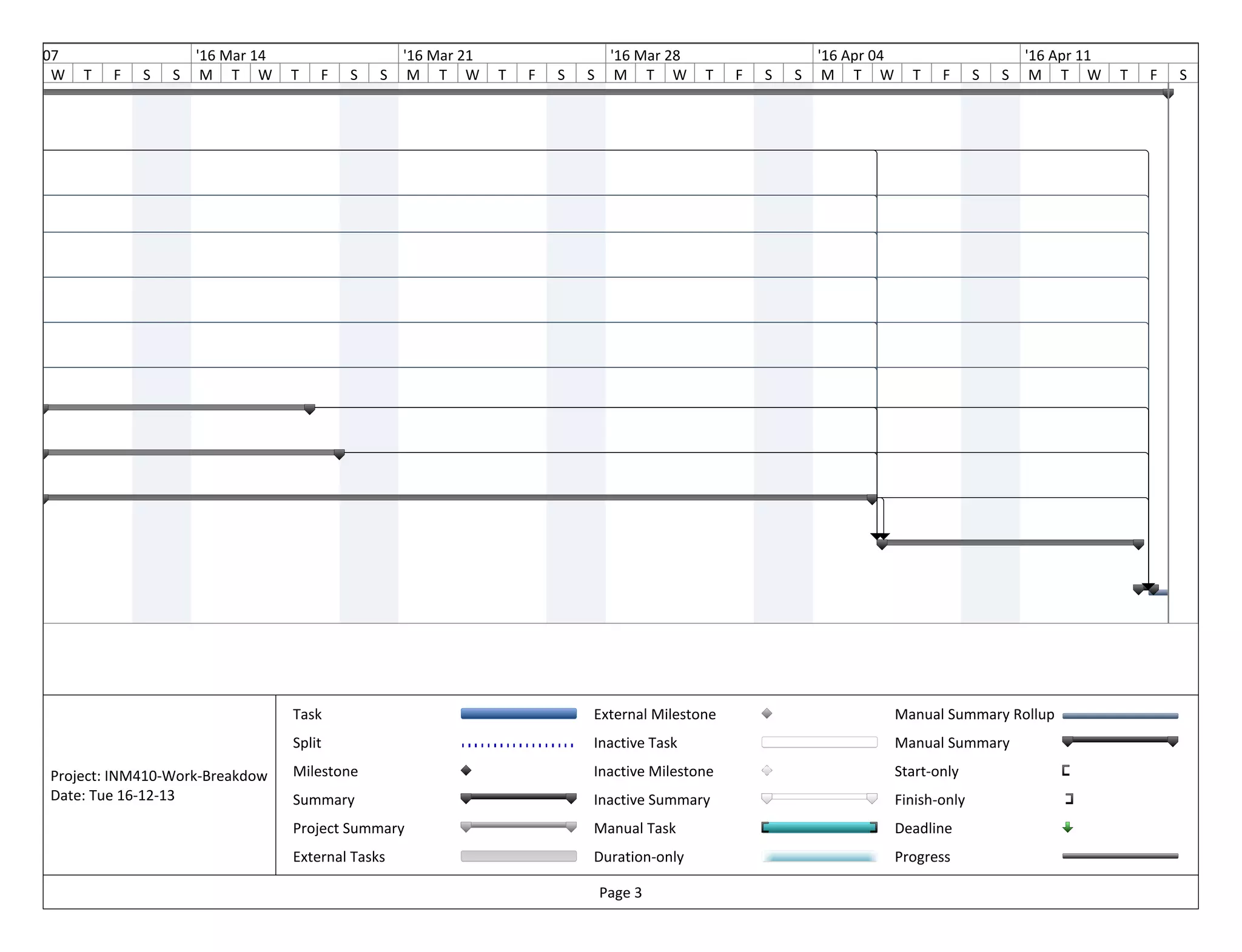This screenshot has height=952, width=1242.
Task: Click the External Milestone gray diamond
Action: 767,714
